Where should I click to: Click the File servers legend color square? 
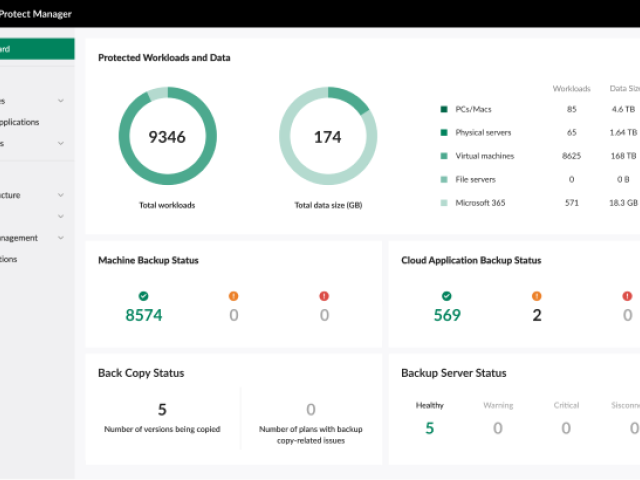pyautogui.click(x=444, y=179)
